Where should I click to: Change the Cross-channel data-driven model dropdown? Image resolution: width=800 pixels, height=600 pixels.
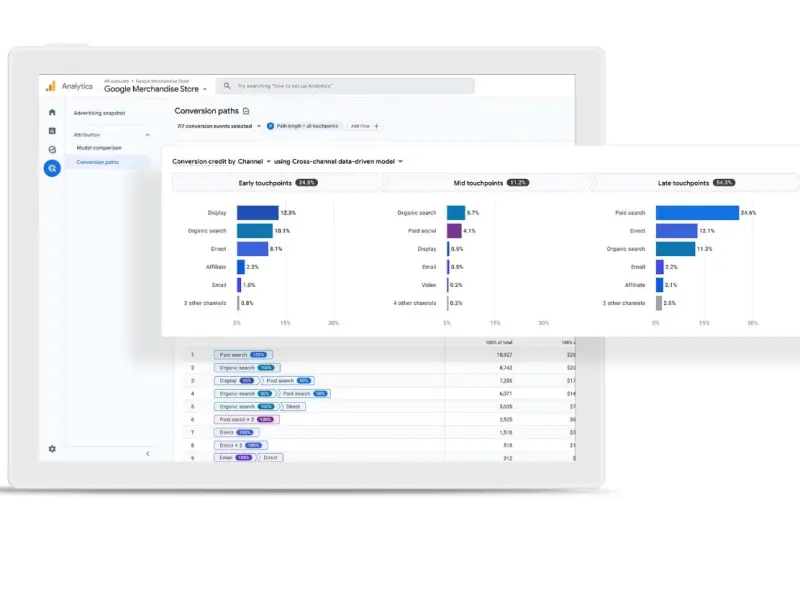click(400, 161)
